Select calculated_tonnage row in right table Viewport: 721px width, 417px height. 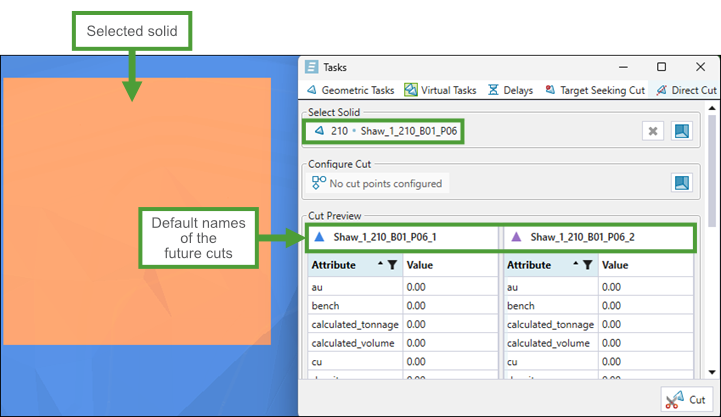pyautogui.click(x=599, y=324)
